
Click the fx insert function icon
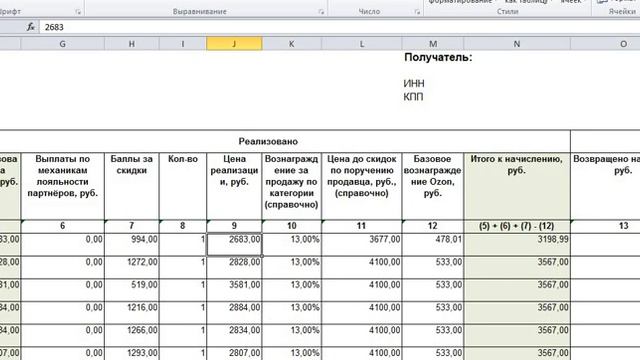pos(31,27)
